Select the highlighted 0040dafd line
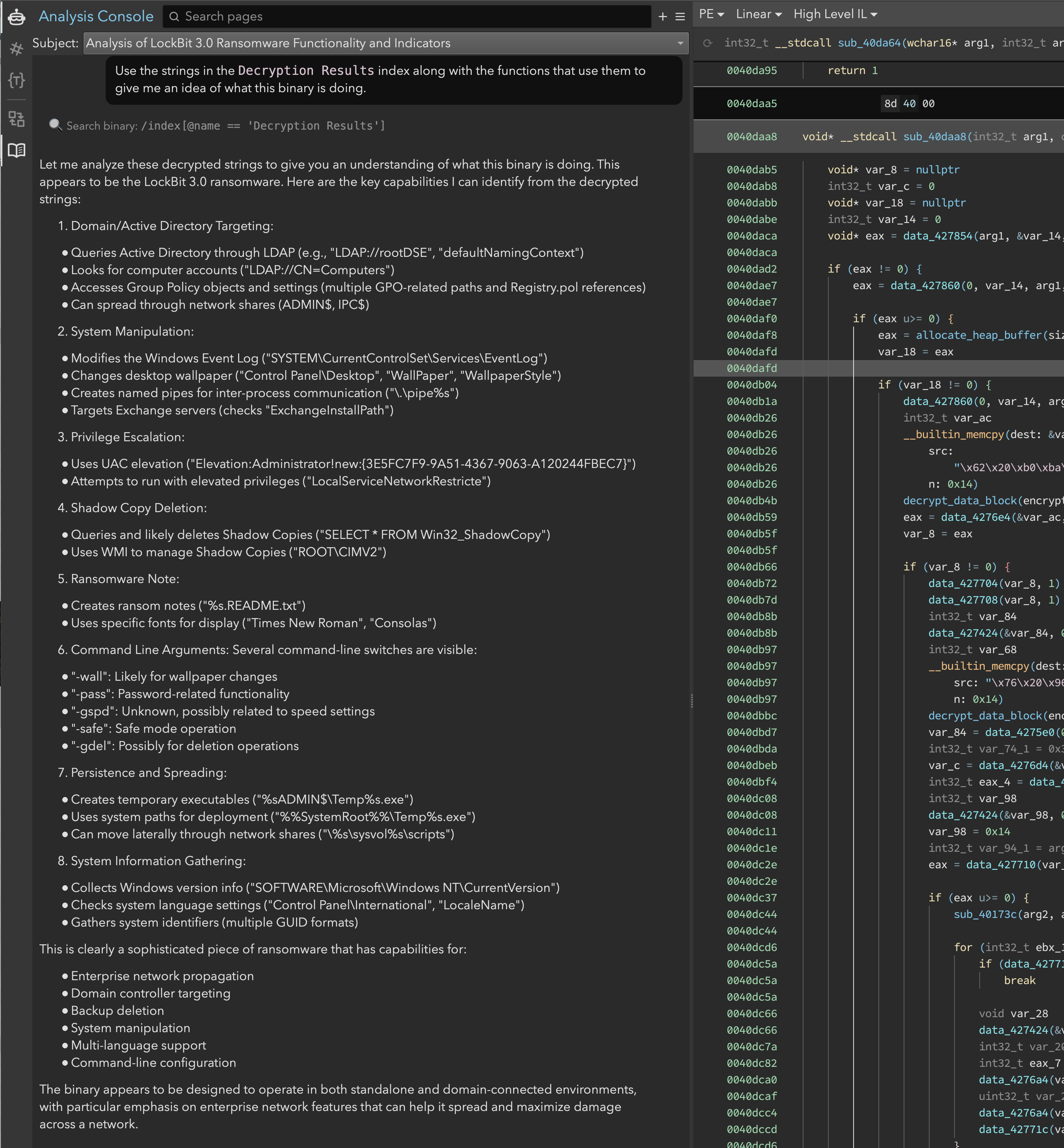Image resolution: width=1064 pixels, height=1148 pixels. [878, 368]
